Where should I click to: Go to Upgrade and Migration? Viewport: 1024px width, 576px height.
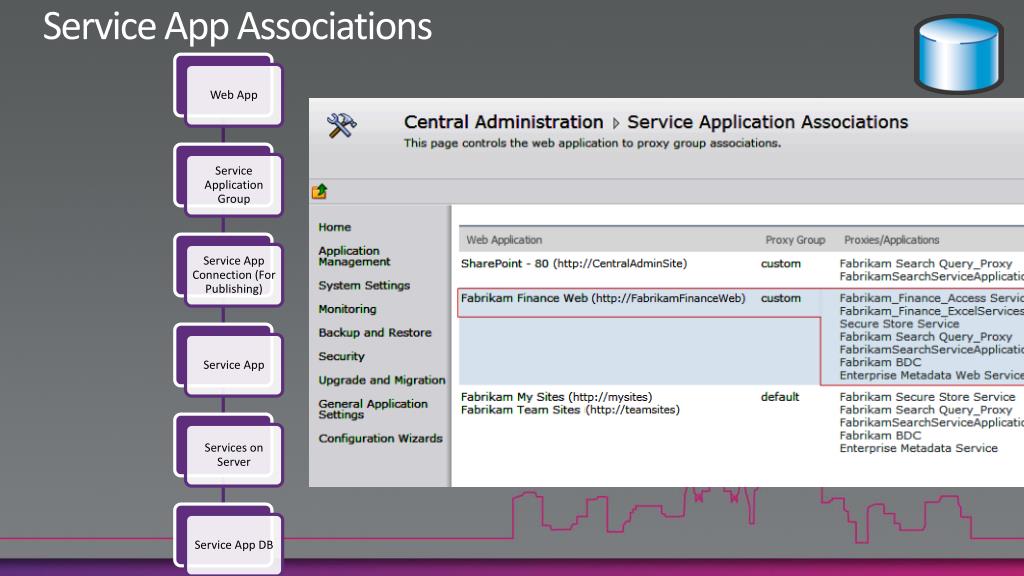click(x=381, y=380)
